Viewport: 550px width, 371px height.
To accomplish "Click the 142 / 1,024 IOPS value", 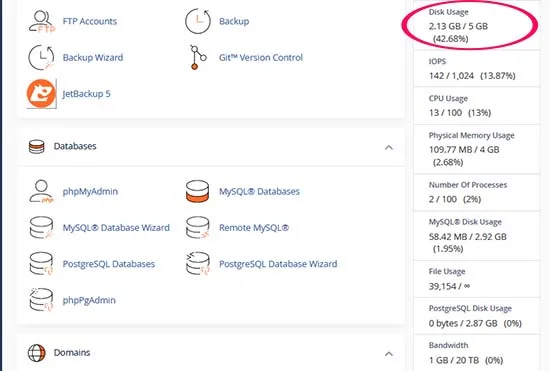I will pos(451,75).
